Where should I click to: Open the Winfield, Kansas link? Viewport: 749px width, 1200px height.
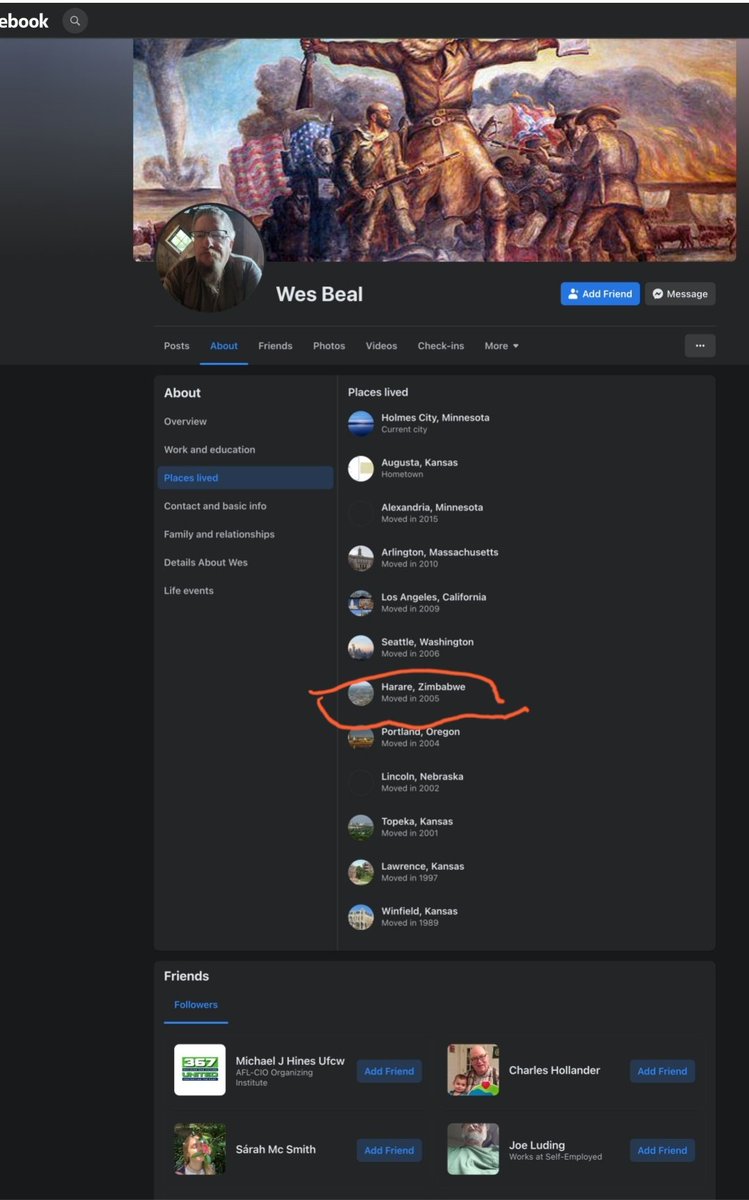(x=419, y=911)
